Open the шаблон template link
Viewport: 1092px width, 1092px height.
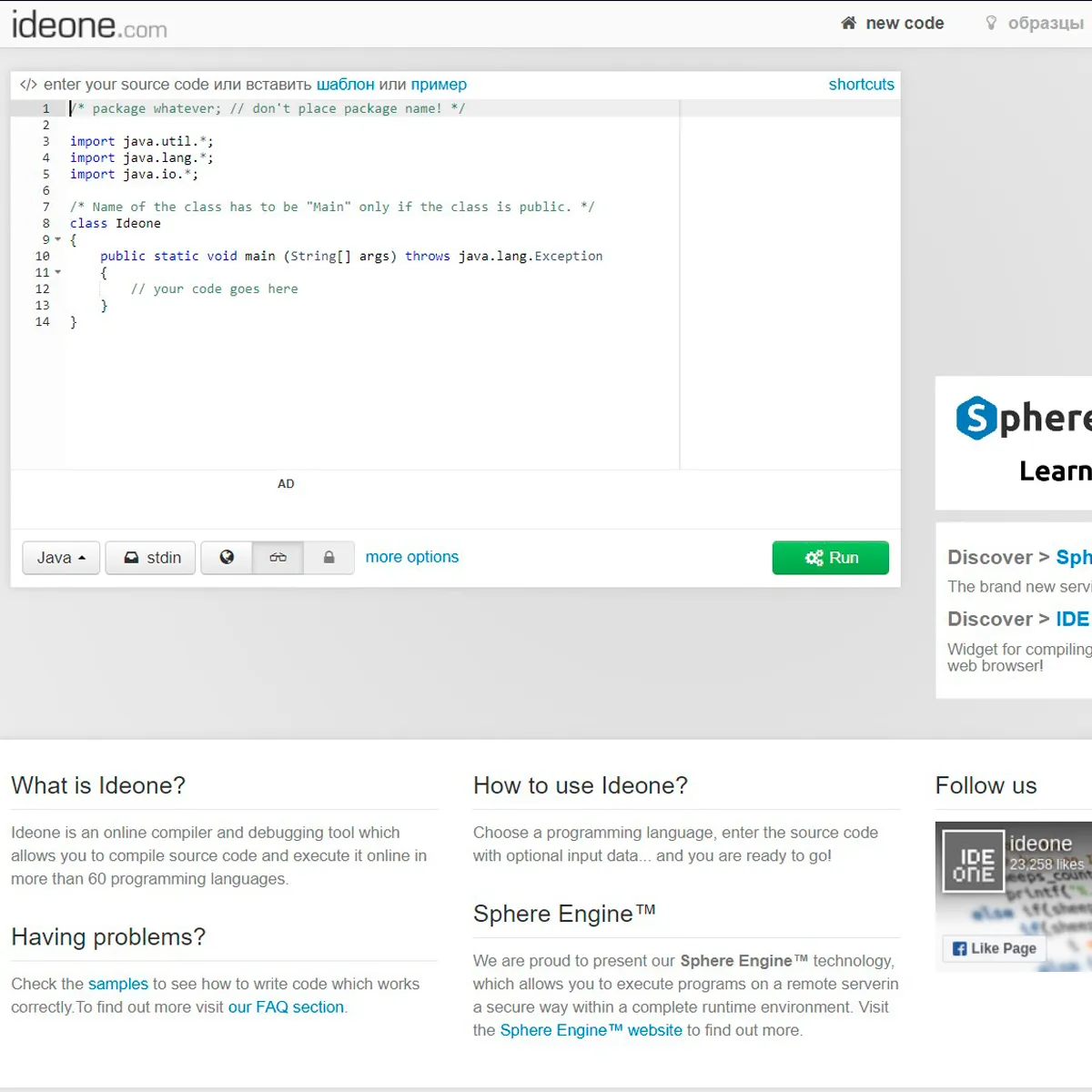[345, 85]
